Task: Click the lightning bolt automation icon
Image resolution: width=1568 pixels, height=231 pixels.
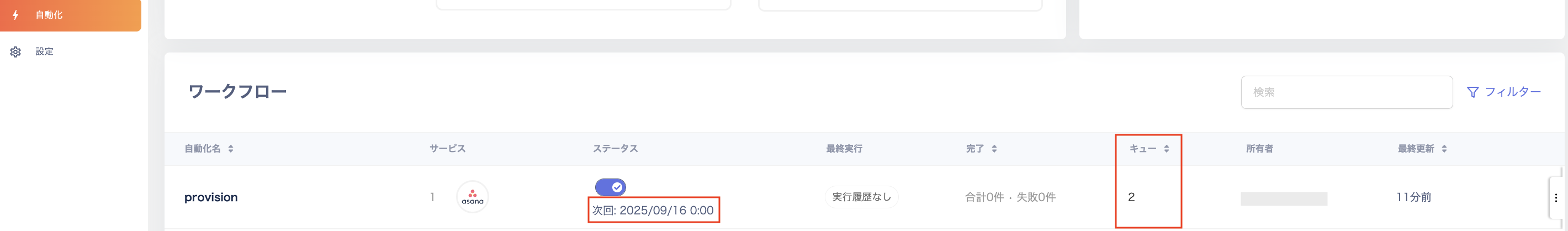Action: tap(16, 14)
